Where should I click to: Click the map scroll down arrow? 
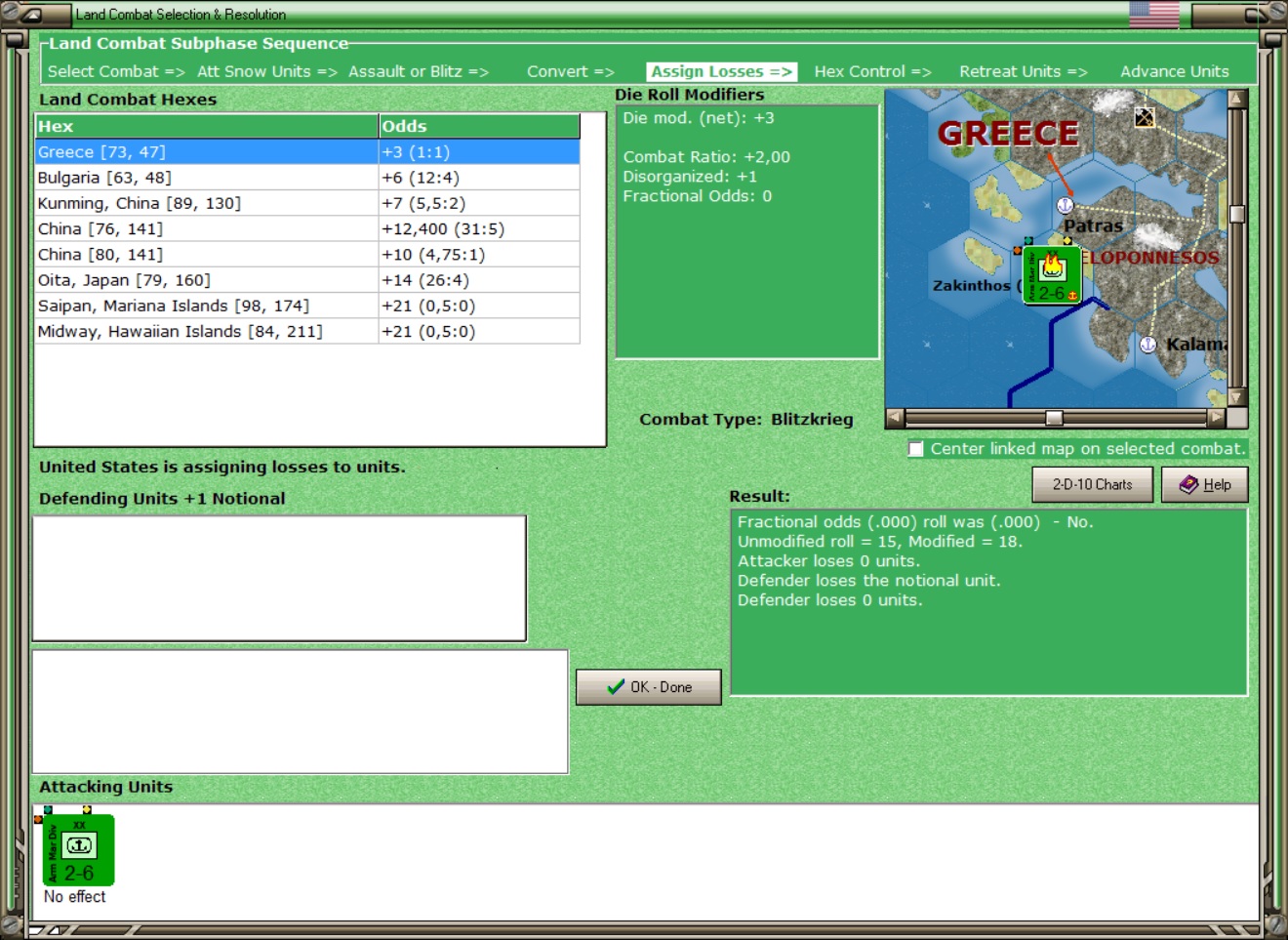1237,397
